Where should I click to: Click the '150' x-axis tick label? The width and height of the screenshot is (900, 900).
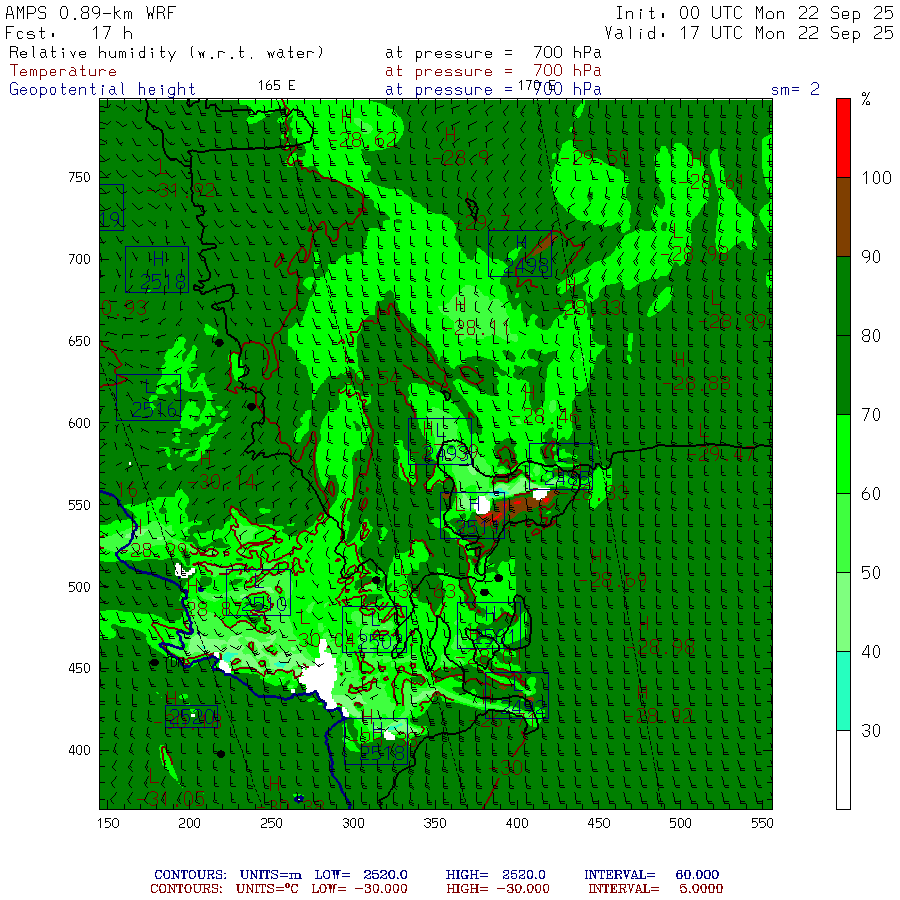108,823
